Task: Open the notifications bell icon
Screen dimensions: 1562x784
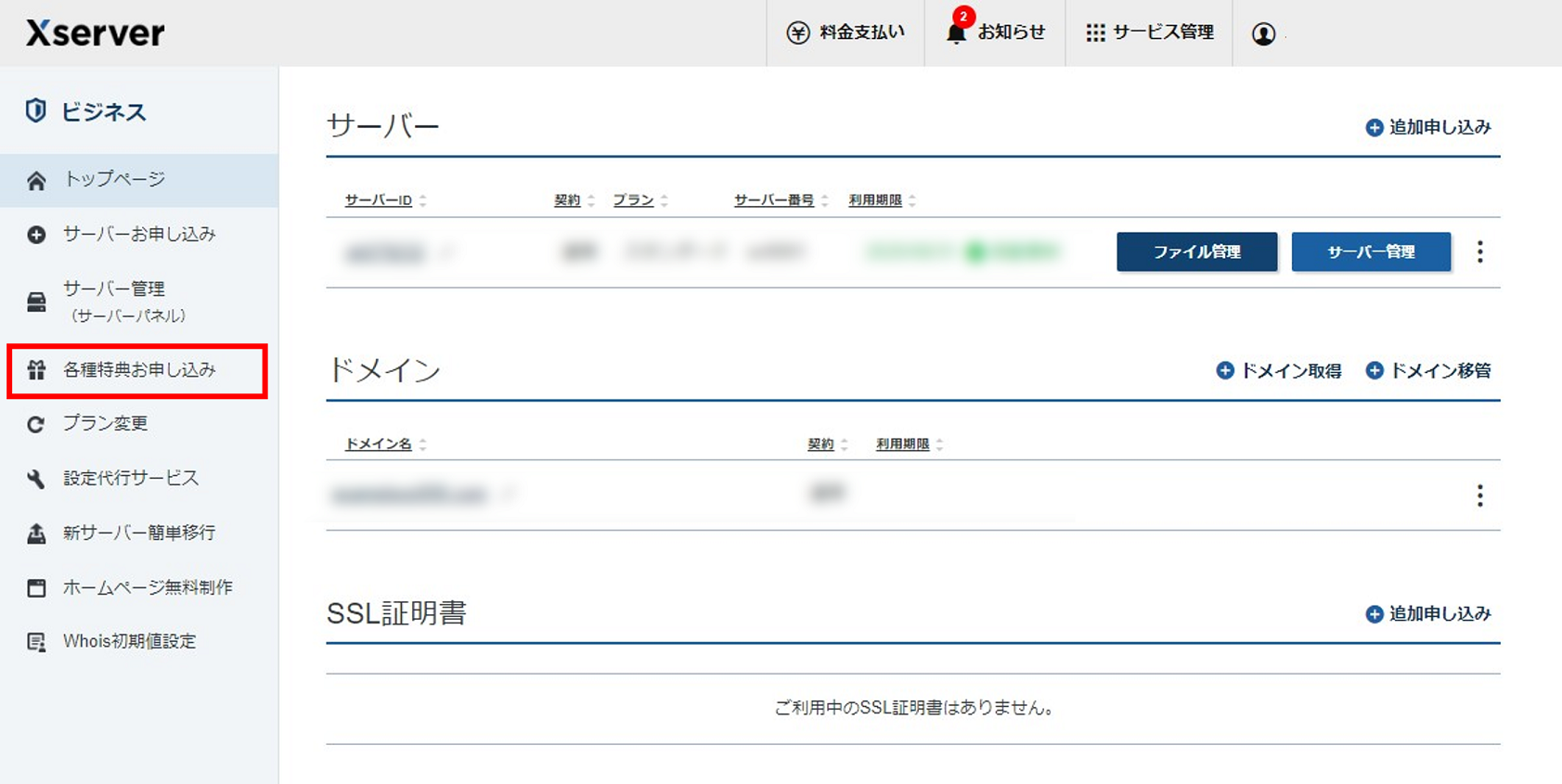Action: 956,33
